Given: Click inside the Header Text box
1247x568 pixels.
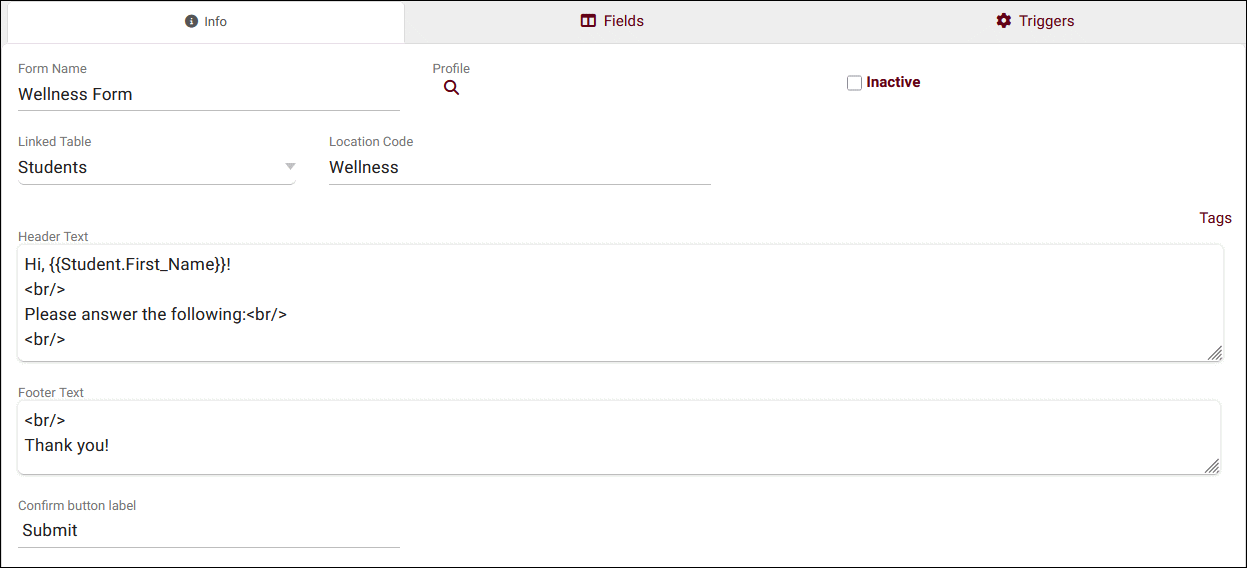Looking at the screenshot, I should (620, 302).
